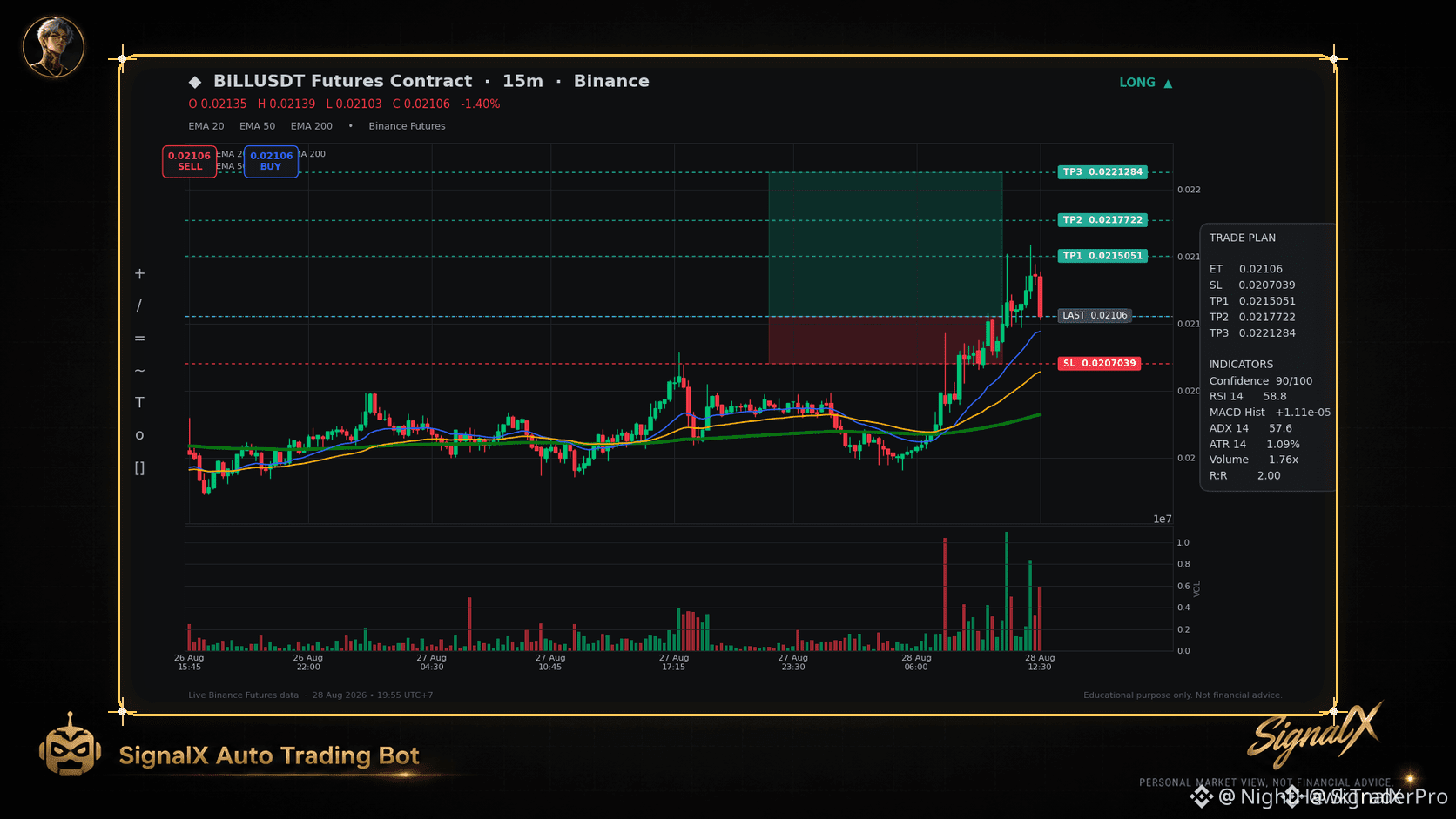This screenshot has height=819, width=1456.
Task: Click the SL 0.0207039 chart tag
Action: coord(1100,363)
